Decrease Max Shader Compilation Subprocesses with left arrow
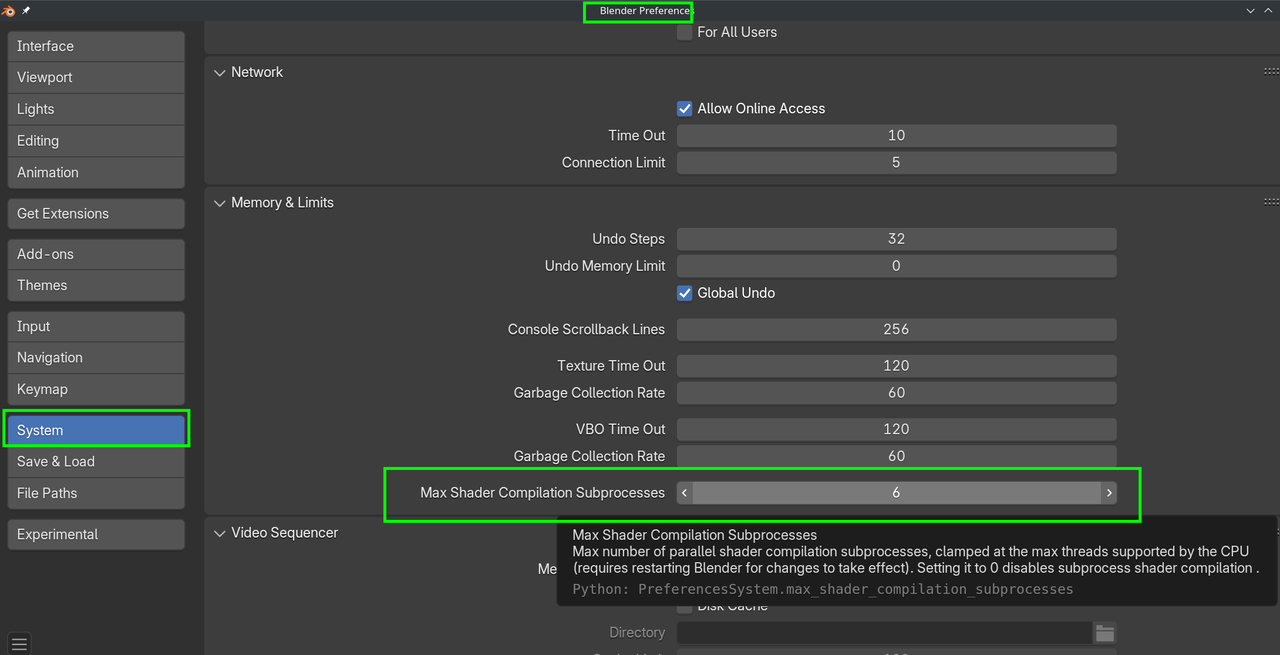Image resolution: width=1280 pixels, height=655 pixels. click(x=684, y=492)
